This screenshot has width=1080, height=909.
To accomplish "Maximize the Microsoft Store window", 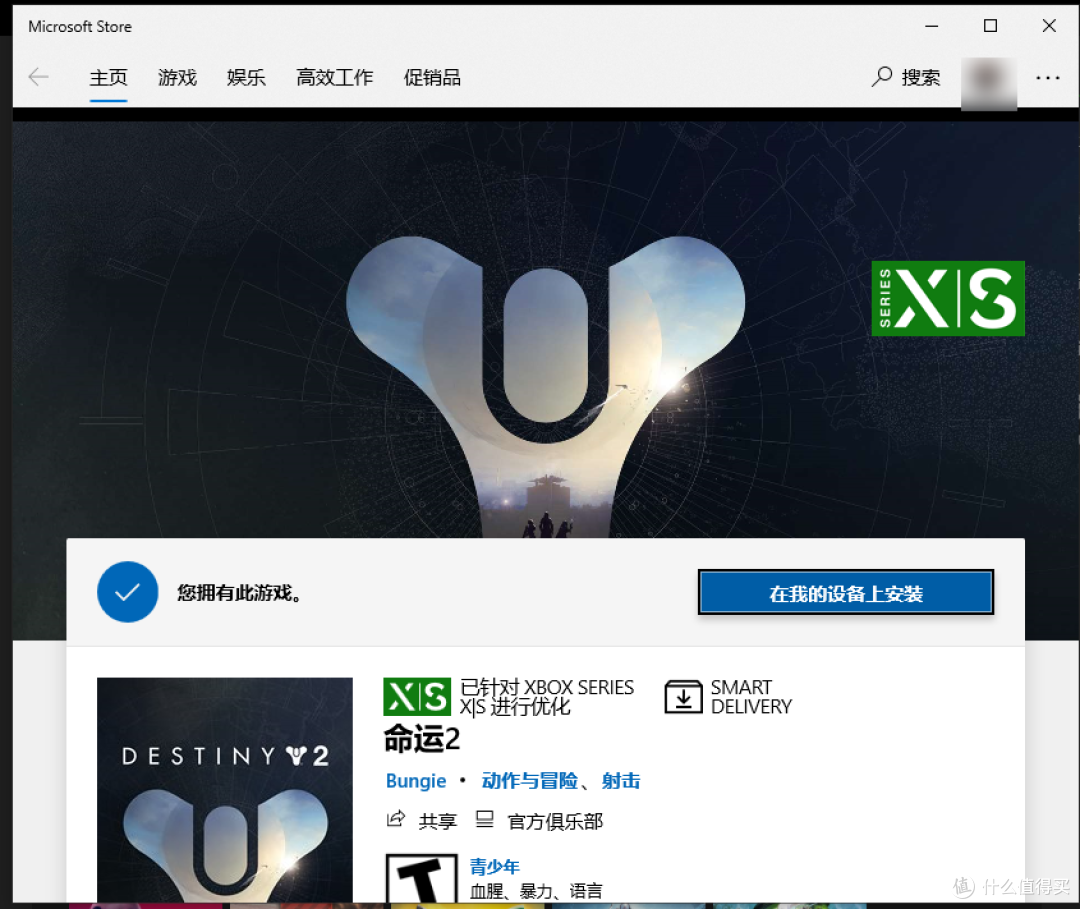I will (990, 26).
